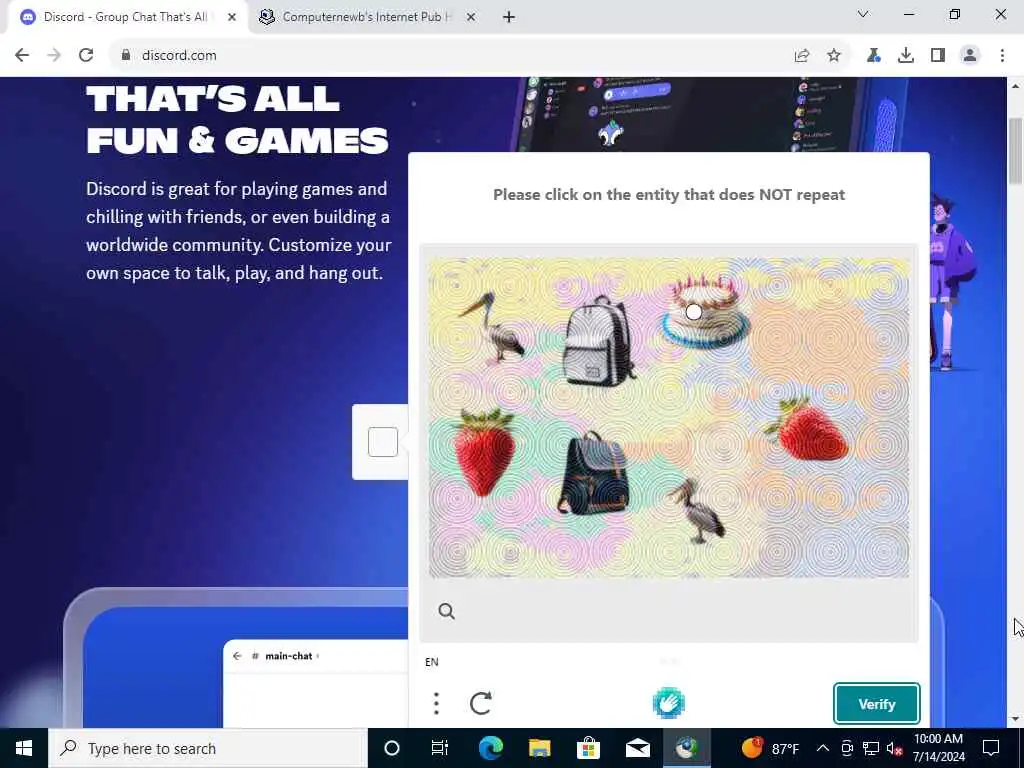
Task: Open the 10:00 AM clock and calendar
Action: (938, 748)
